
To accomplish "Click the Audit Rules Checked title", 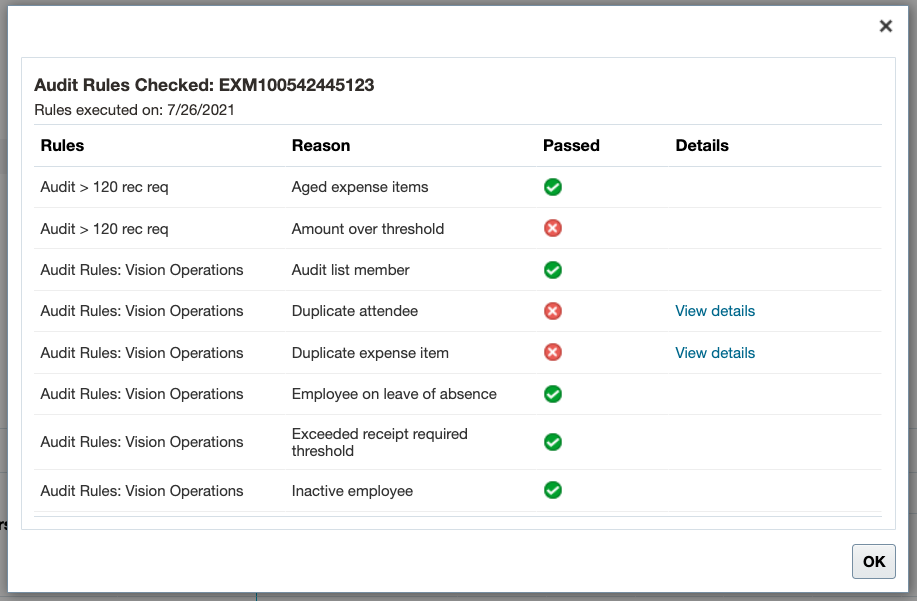I will click(x=204, y=85).
